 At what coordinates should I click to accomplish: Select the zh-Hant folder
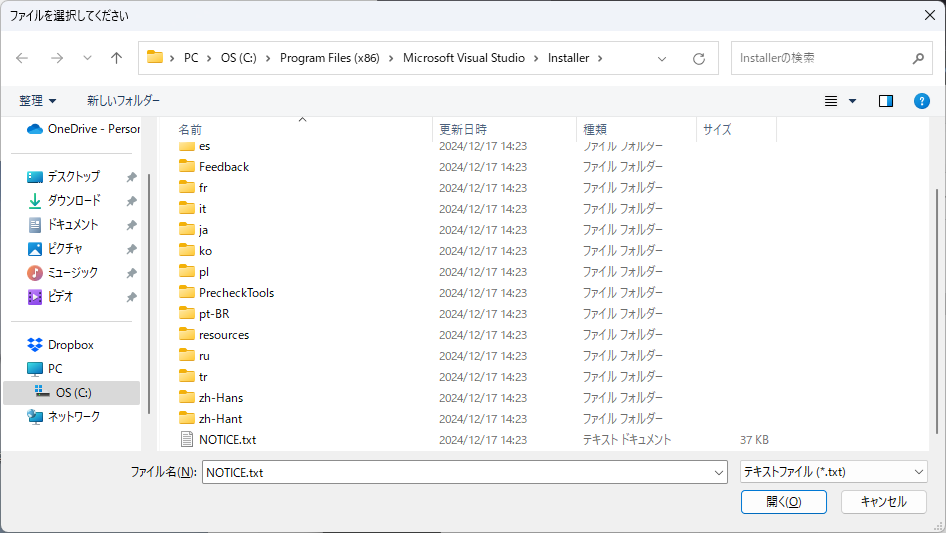[x=220, y=419]
